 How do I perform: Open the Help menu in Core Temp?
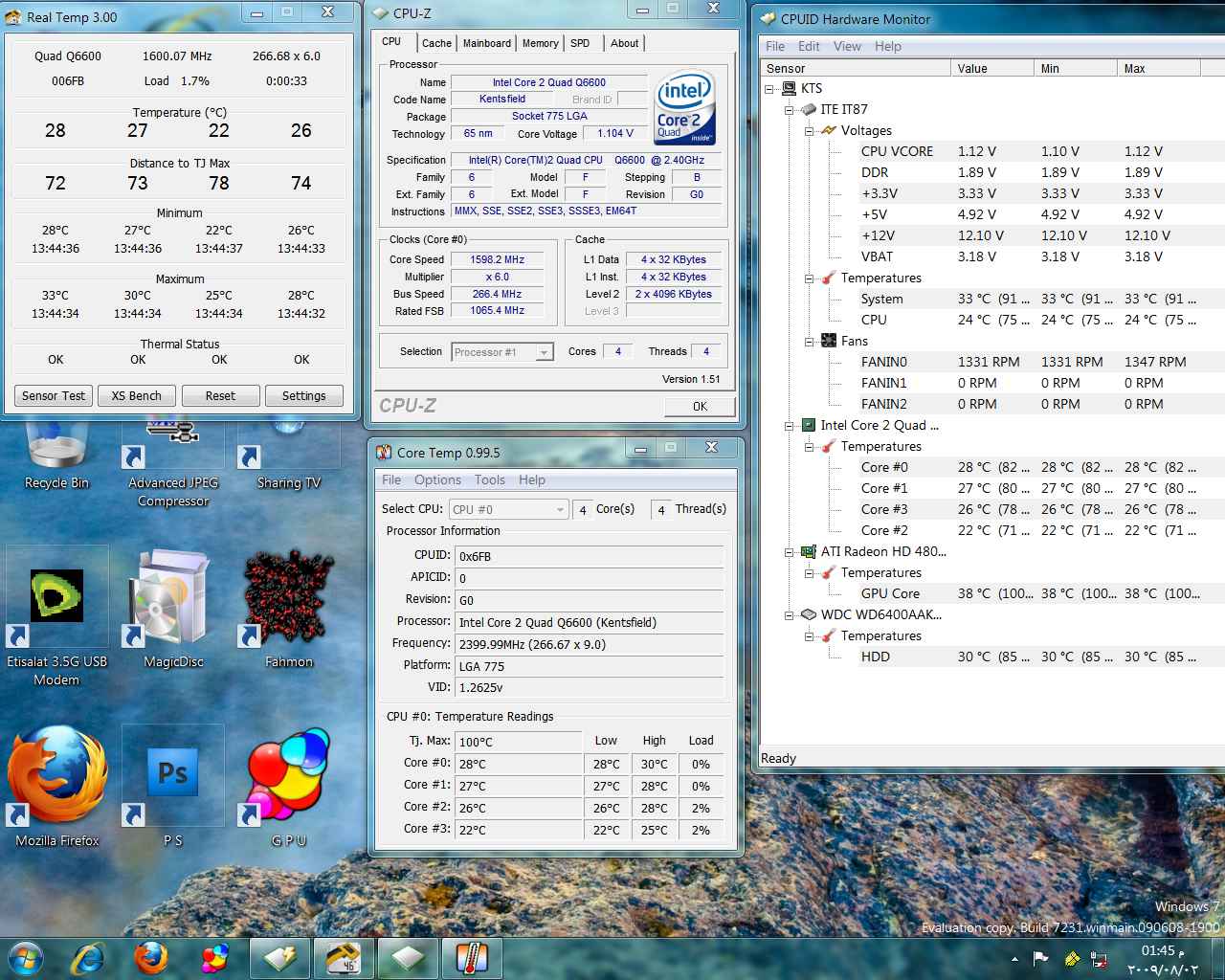532,480
